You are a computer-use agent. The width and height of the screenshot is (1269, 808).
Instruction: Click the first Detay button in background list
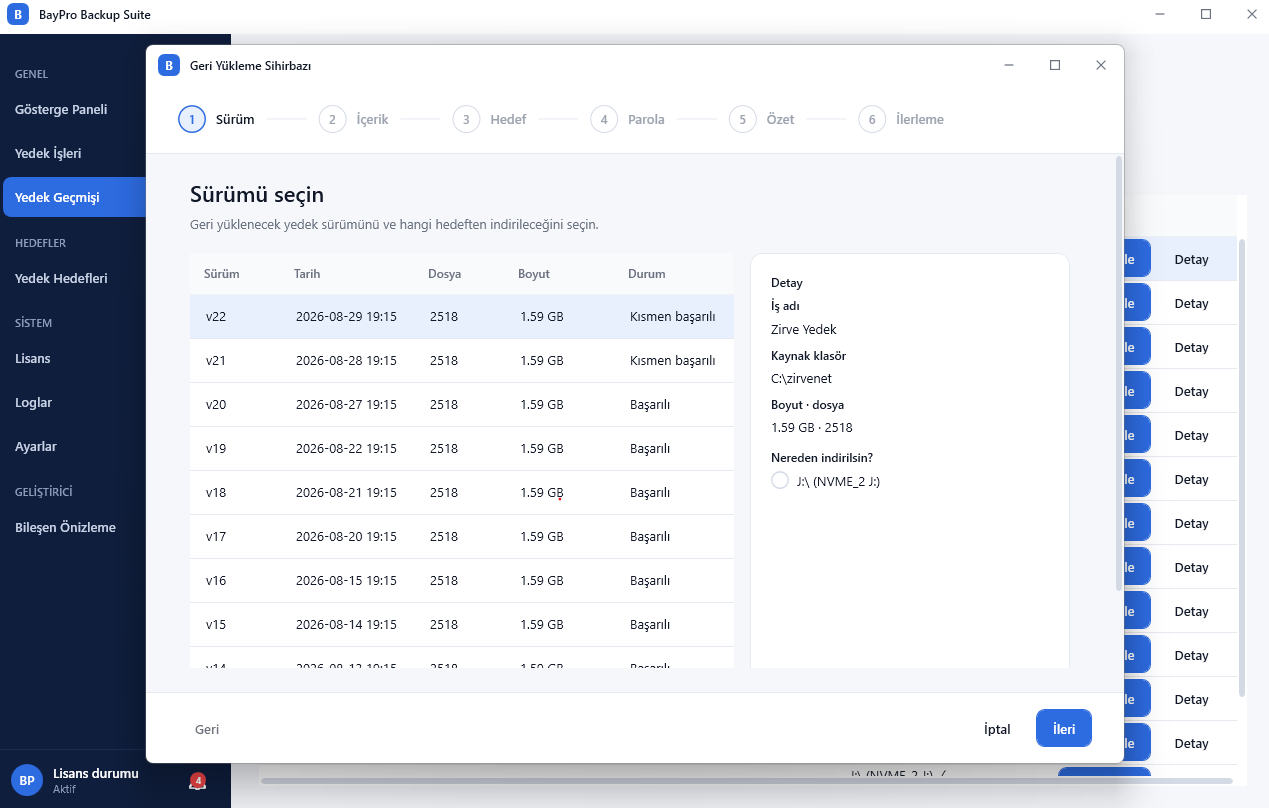pos(1191,260)
